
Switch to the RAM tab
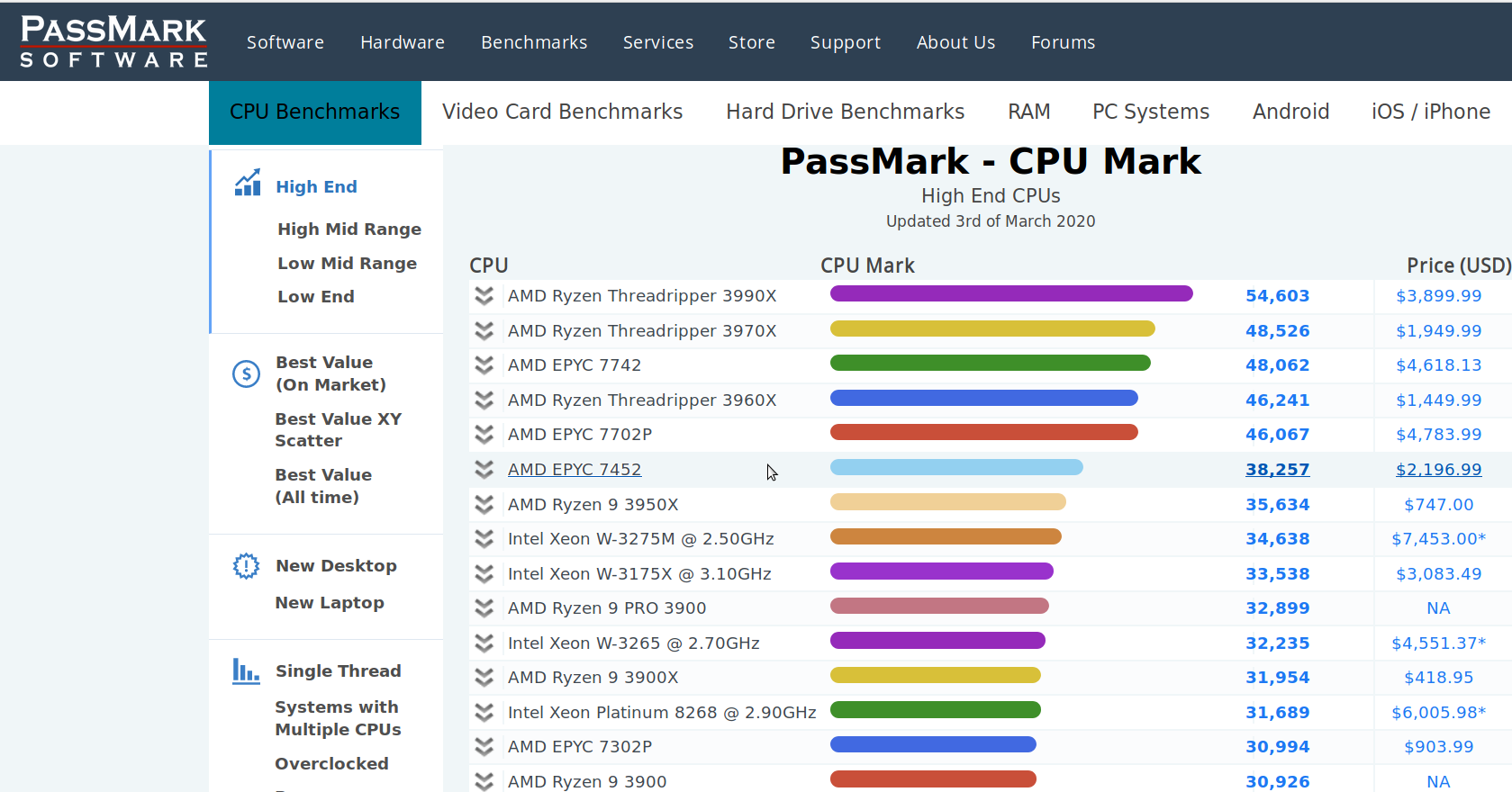pyautogui.click(x=1029, y=112)
